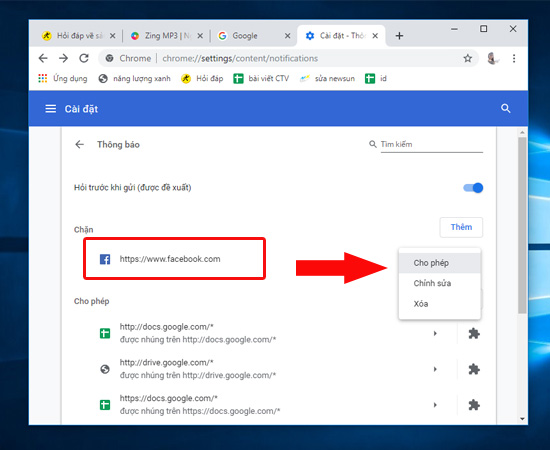Open the năng lượng xanh bookmark

point(135,79)
